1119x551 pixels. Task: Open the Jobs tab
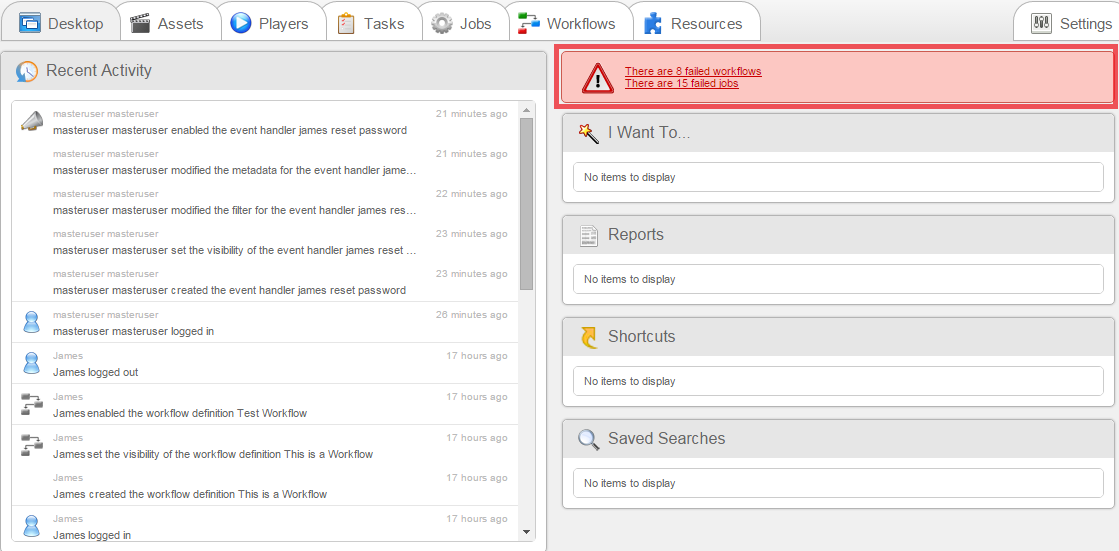point(462,23)
